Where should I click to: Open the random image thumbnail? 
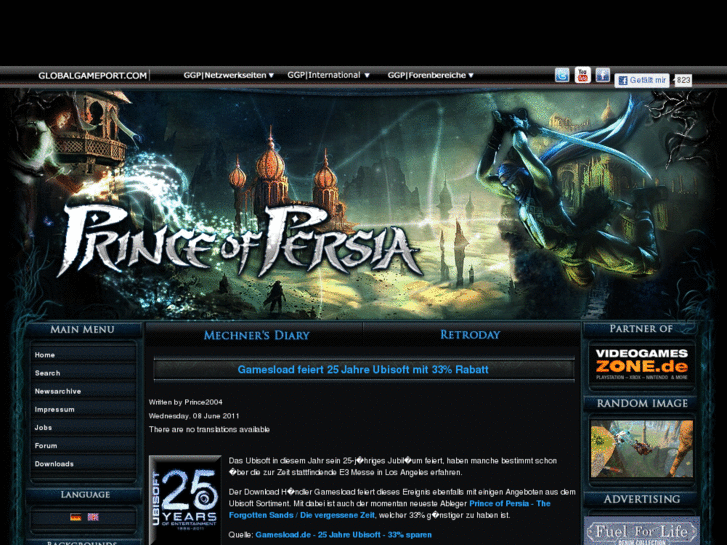642,449
